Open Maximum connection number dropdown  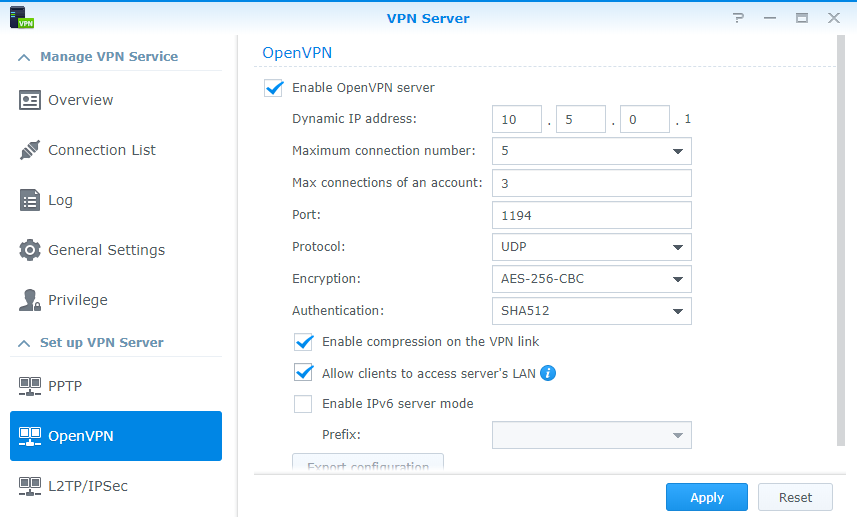point(592,151)
